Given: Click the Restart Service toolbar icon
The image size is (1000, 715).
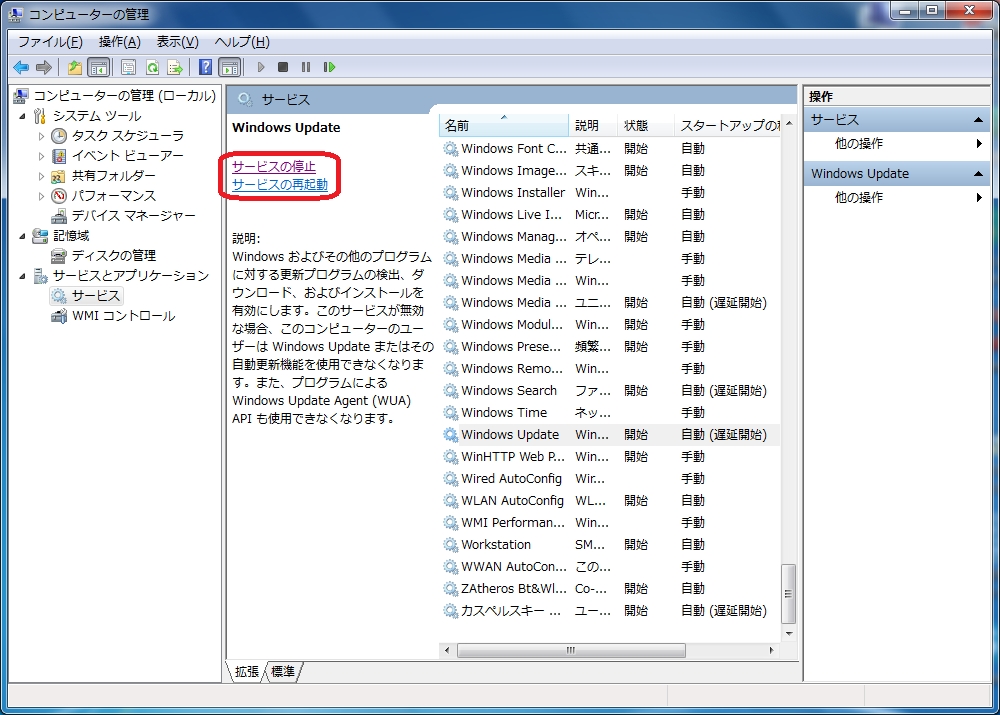Looking at the screenshot, I should (329, 67).
